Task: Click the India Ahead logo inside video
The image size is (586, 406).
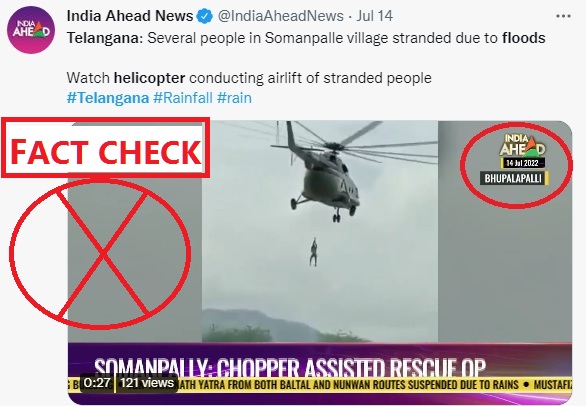Action: [522, 145]
